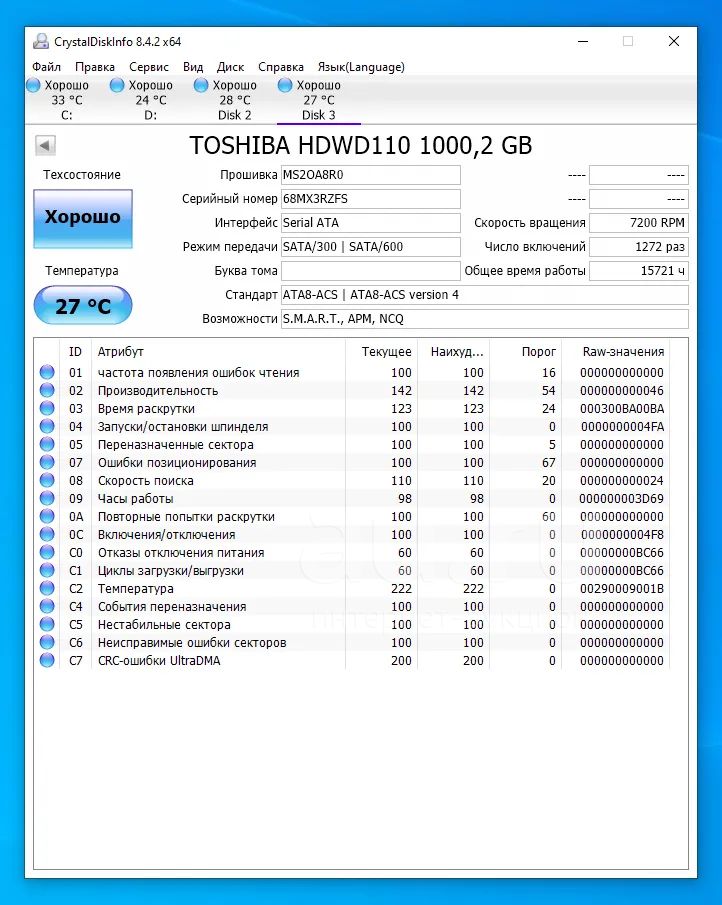Click the Наихуд... column header
The width and height of the screenshot is (722, 905).
coord(454,351)
